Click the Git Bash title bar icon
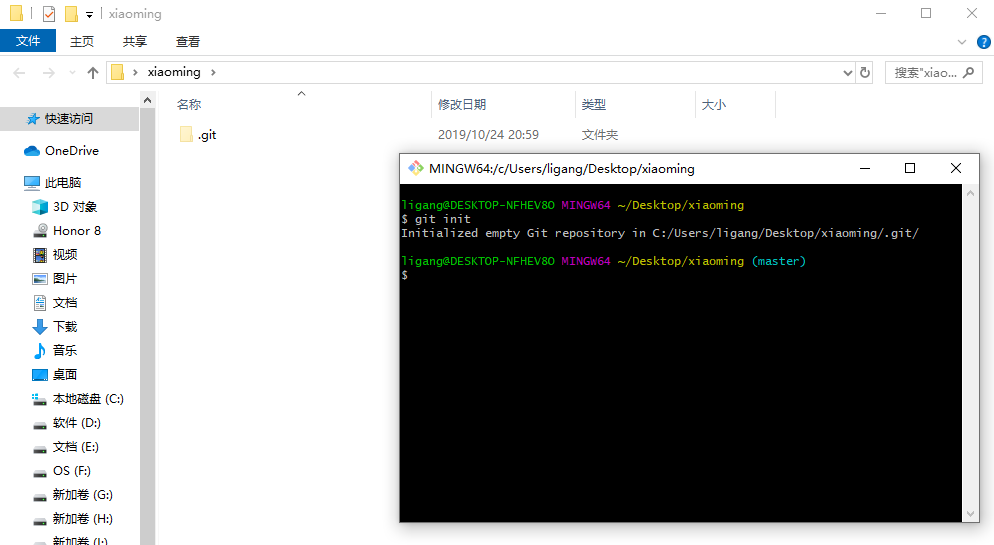994x545 pixels. [x=416, y=168]
